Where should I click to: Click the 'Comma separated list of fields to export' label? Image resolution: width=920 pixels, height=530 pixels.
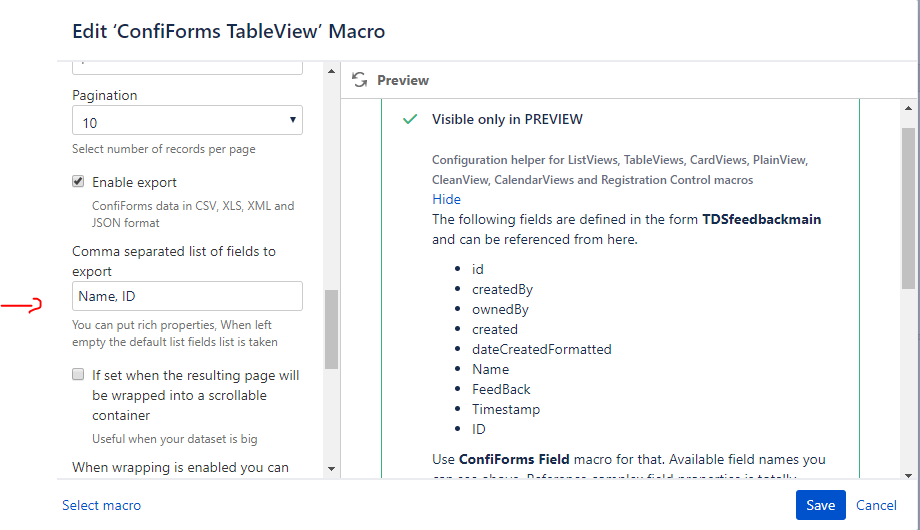[x=174, y=261]
